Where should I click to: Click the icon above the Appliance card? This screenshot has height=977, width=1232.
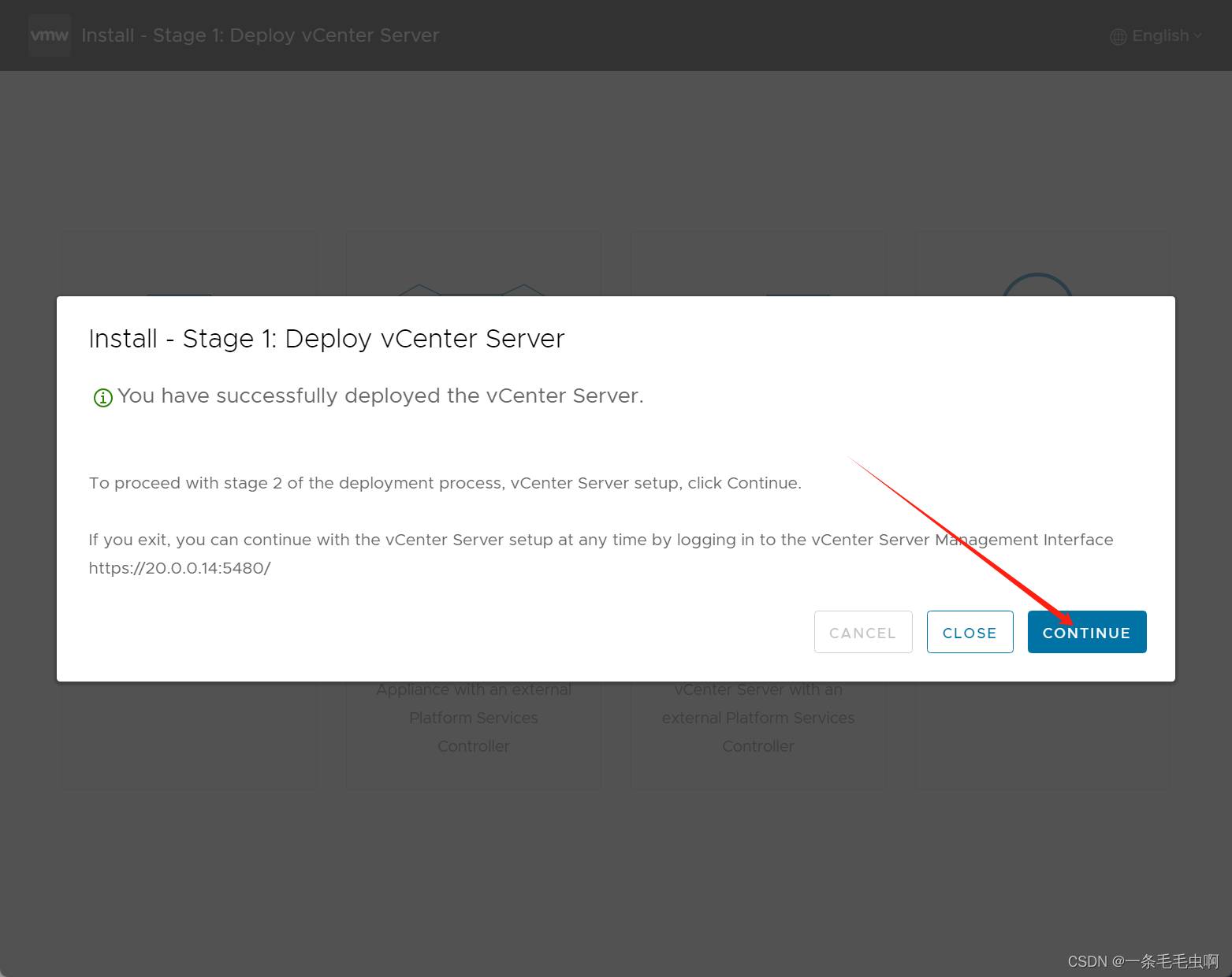[x=471, y=288]
